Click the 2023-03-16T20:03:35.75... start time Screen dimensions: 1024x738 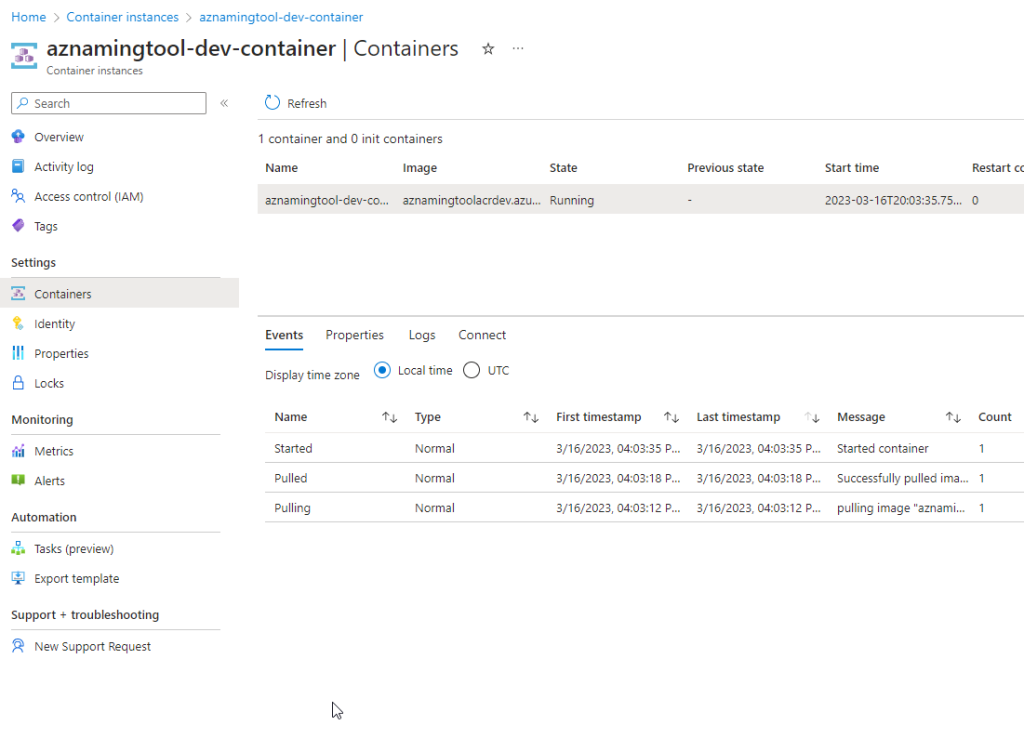tap(893, 201)
